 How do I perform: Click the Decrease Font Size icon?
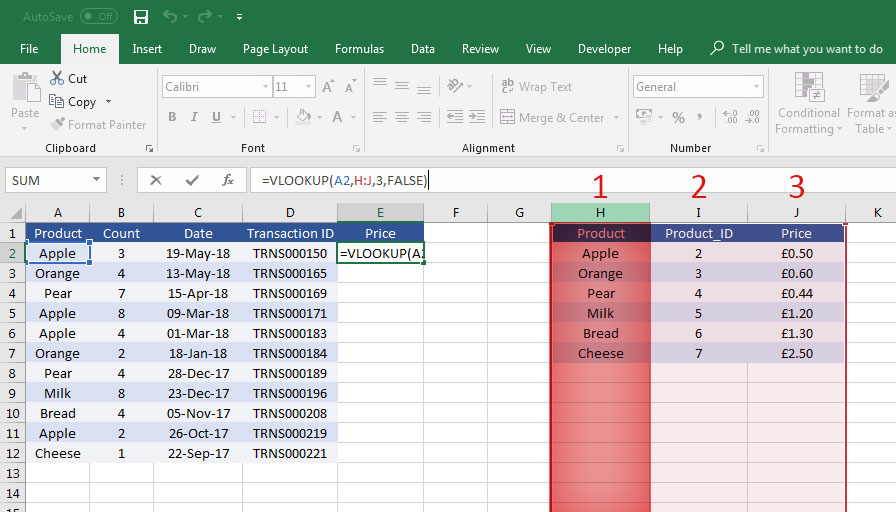pos(350,86)
